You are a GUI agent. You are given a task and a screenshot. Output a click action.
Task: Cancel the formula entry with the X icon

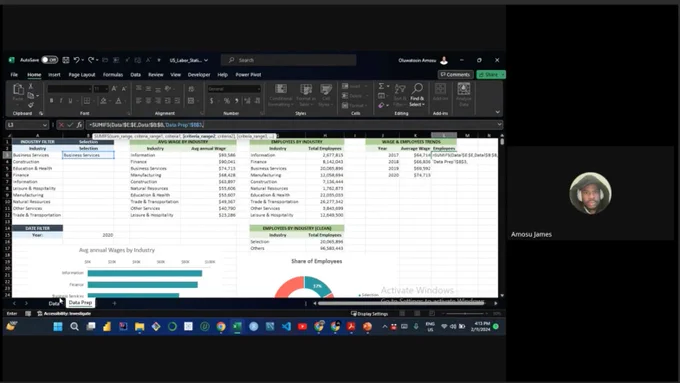click(61, 125)
